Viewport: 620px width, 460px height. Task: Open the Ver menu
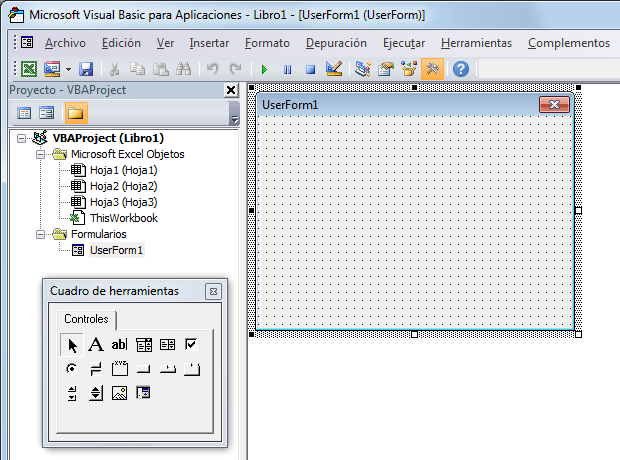(165, 43)
